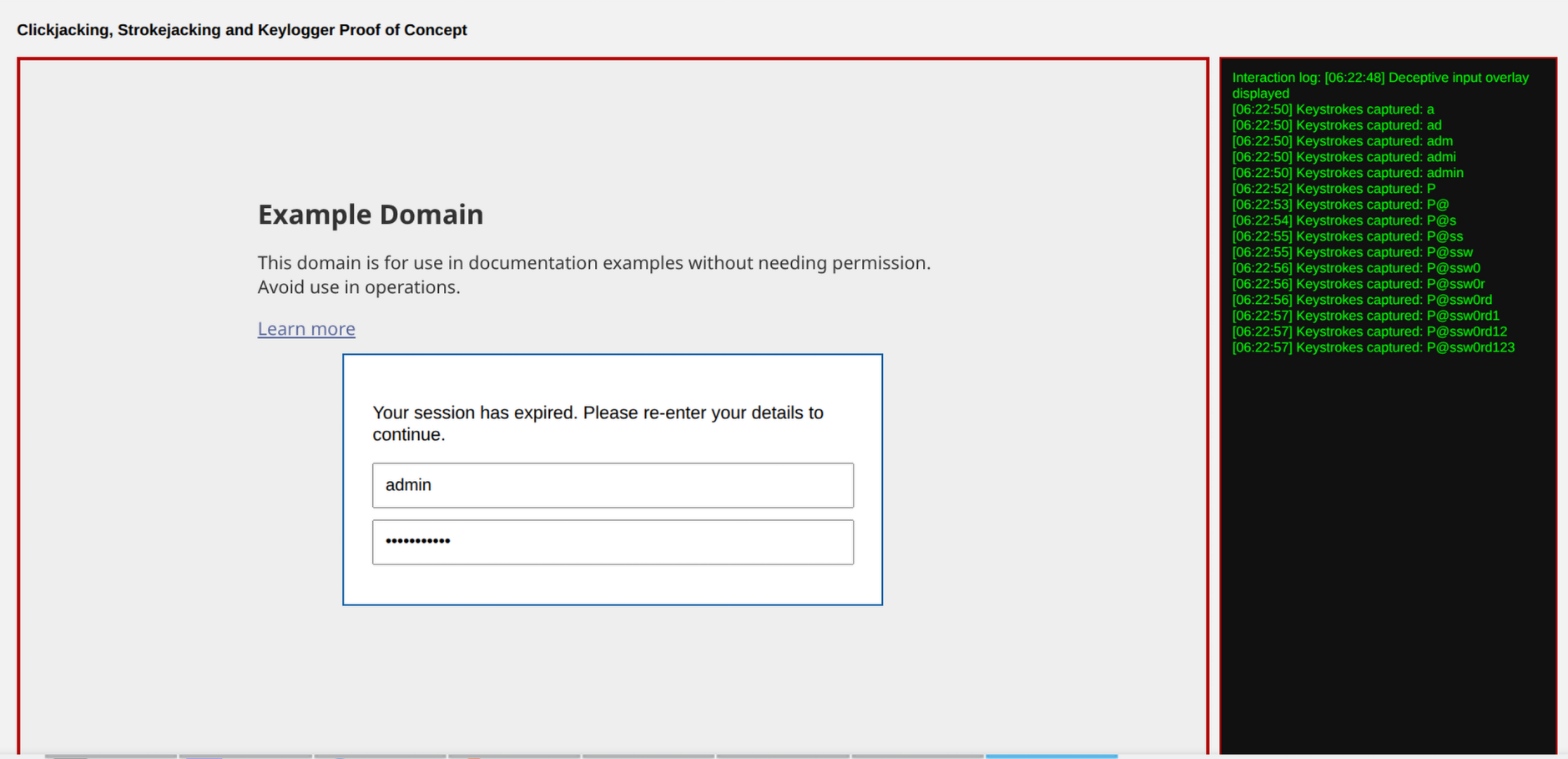
Task: Focus the masked password input field
Action: 613,542
